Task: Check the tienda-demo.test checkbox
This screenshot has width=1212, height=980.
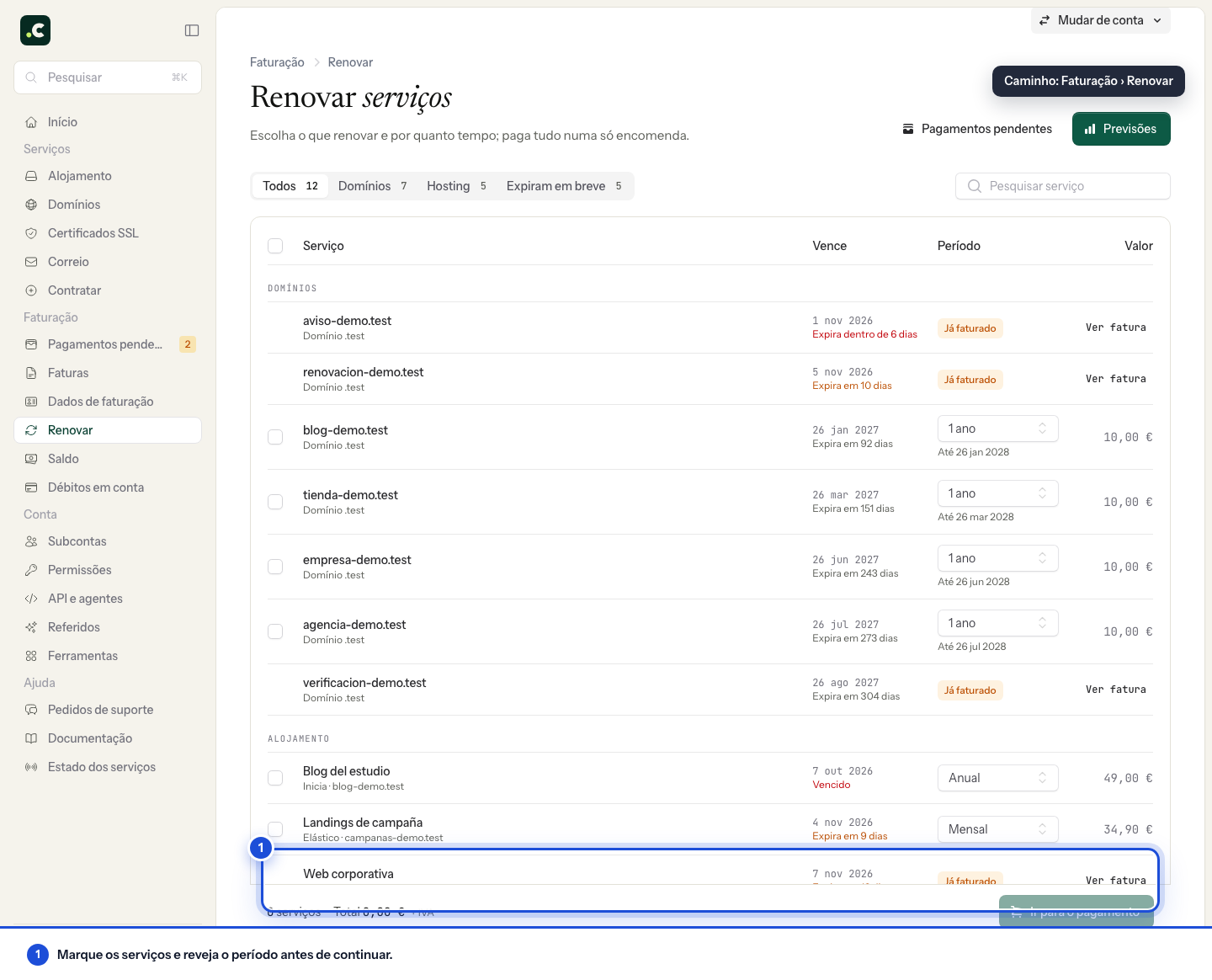Action: point(275,502)
